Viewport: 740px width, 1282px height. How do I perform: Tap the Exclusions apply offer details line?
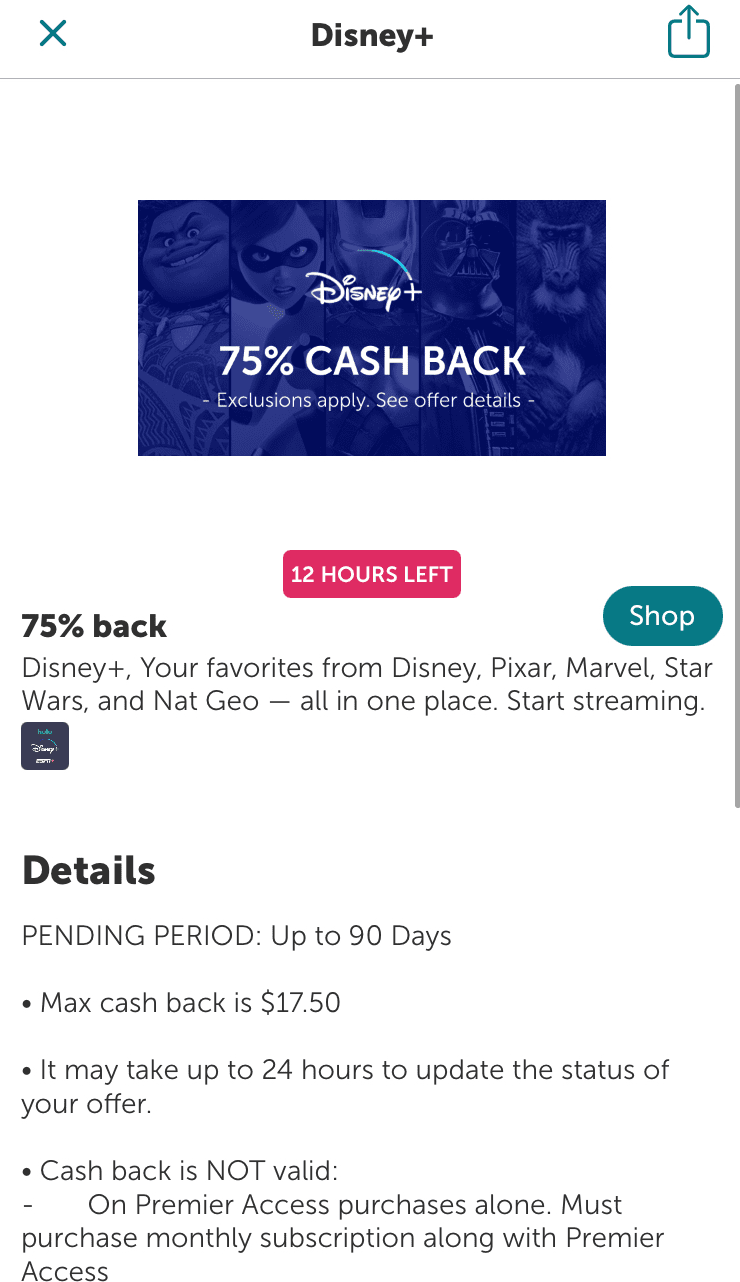[x=369, y=400]
